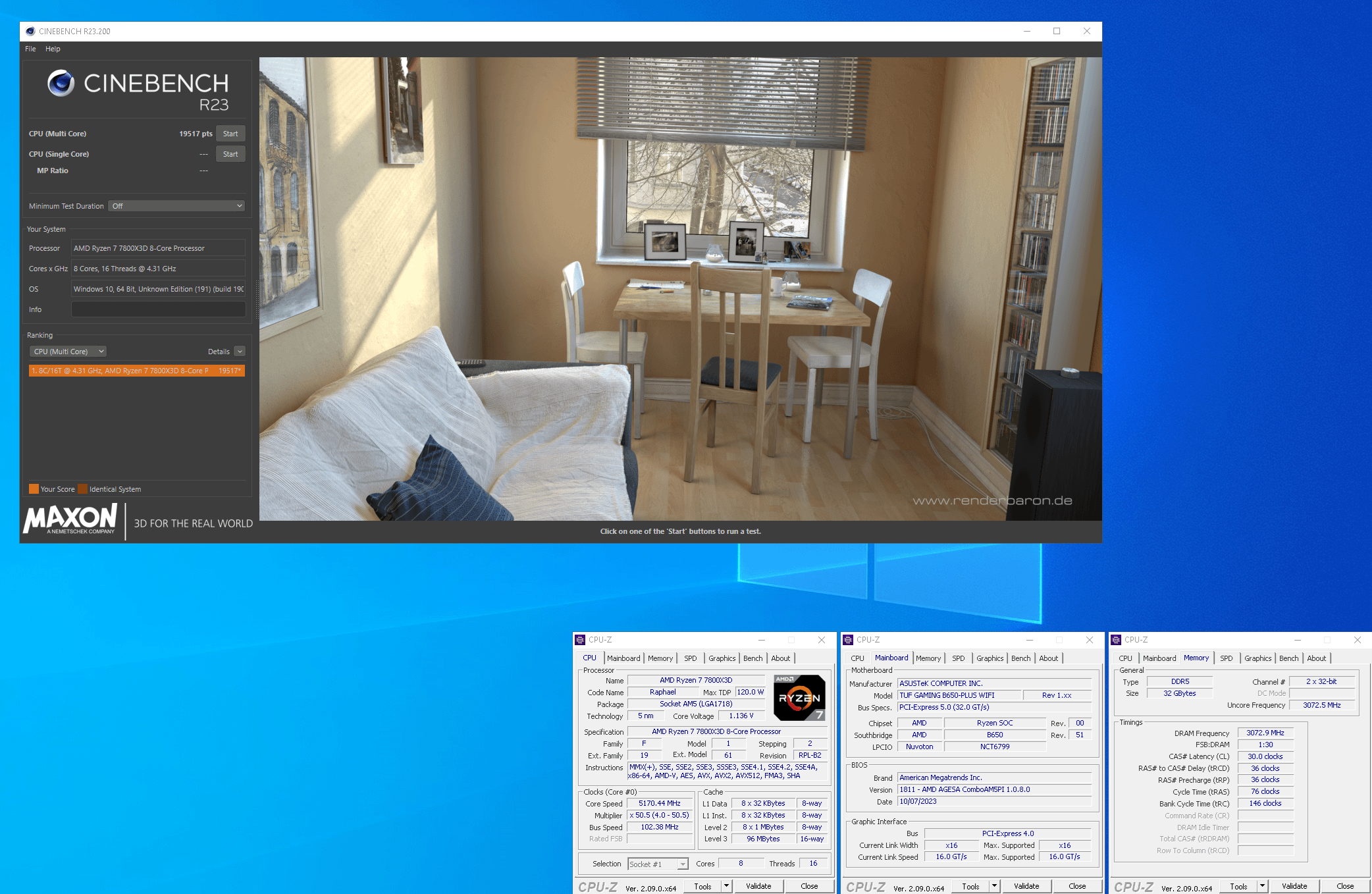Open Bench tab in the CPU-Z processor window
Screen dimensions: 1372x894
pos(753,658)
